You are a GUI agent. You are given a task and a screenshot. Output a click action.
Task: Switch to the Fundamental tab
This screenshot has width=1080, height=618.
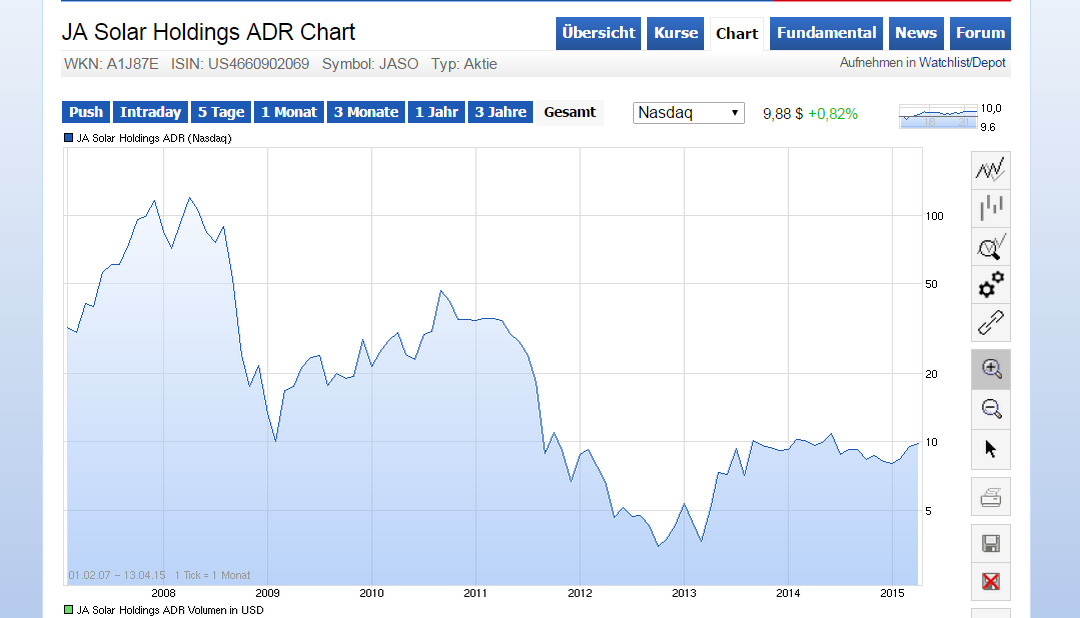(x=826, y=33)
